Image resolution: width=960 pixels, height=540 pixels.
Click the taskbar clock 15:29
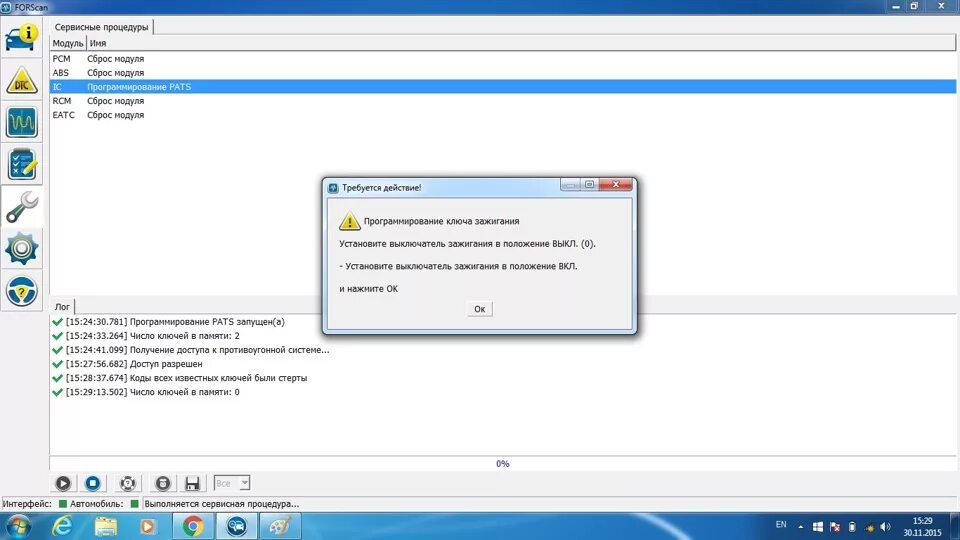point(923,521)
